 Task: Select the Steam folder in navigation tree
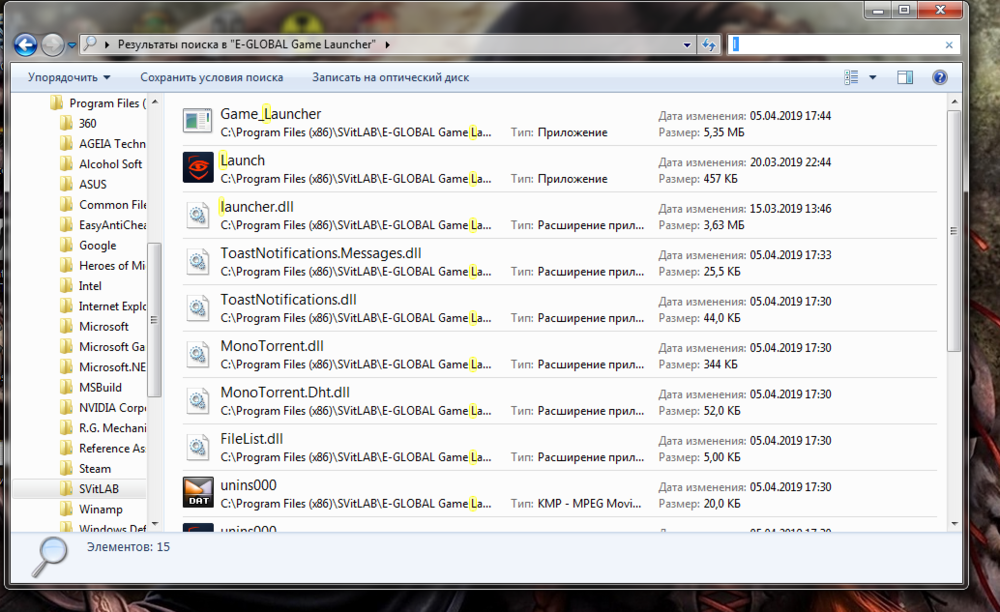(x=95, y=468)
